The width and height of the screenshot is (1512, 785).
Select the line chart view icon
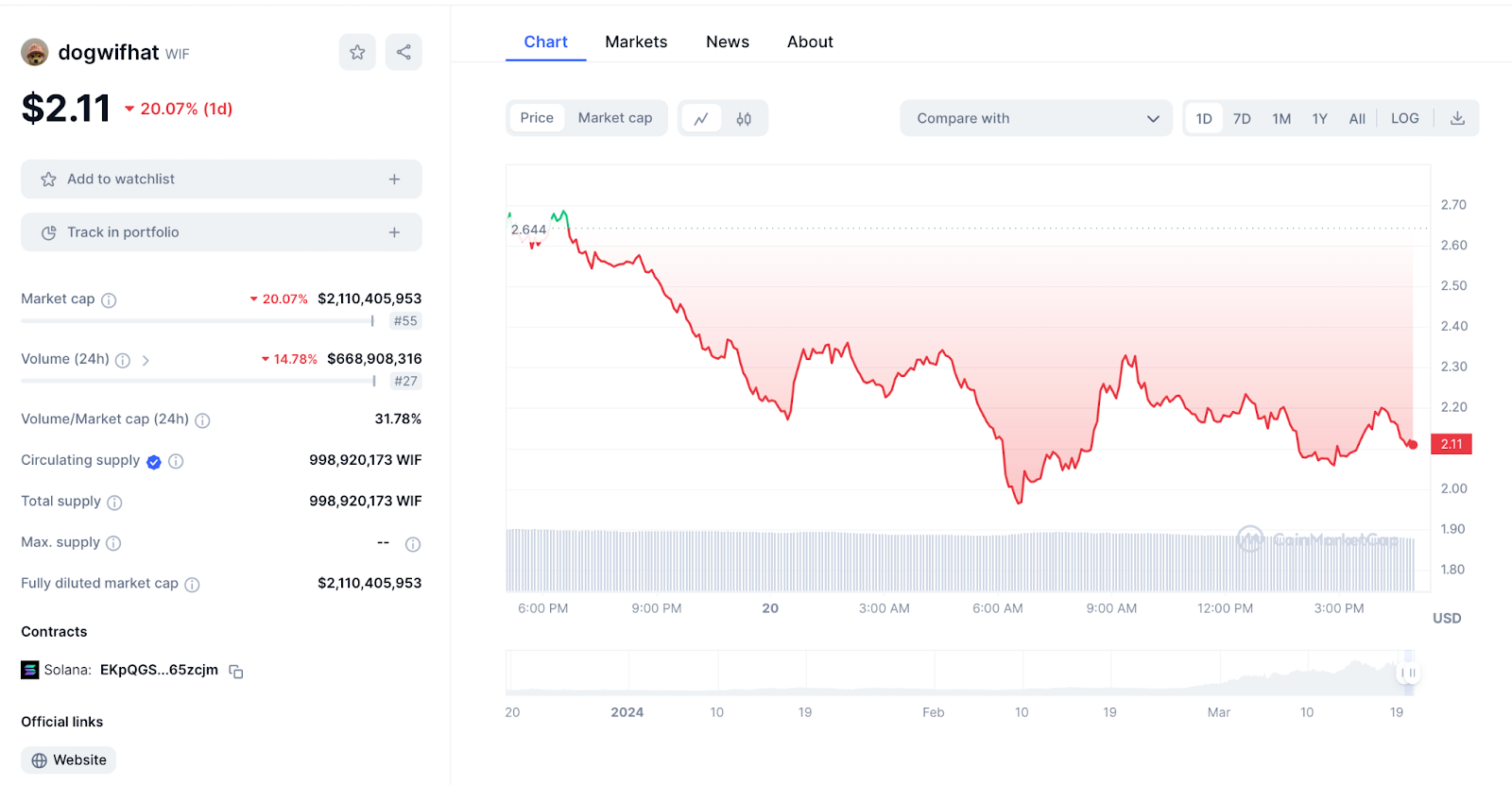[x=701, y=118]
